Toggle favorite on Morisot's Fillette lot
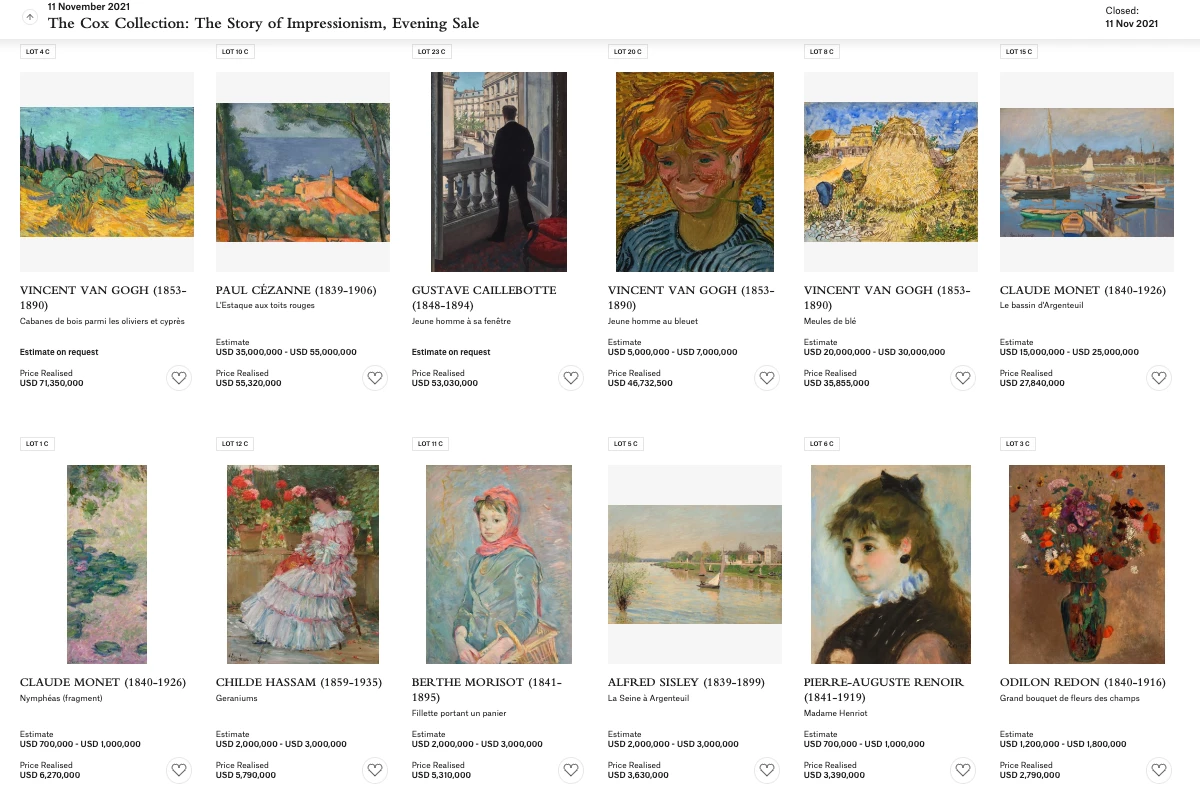1200x800 pixels. click(x=571, y=770)
